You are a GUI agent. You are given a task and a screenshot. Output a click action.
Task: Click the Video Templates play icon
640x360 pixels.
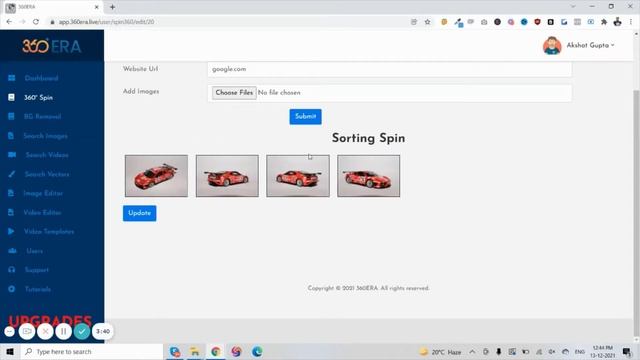[11, 231]
